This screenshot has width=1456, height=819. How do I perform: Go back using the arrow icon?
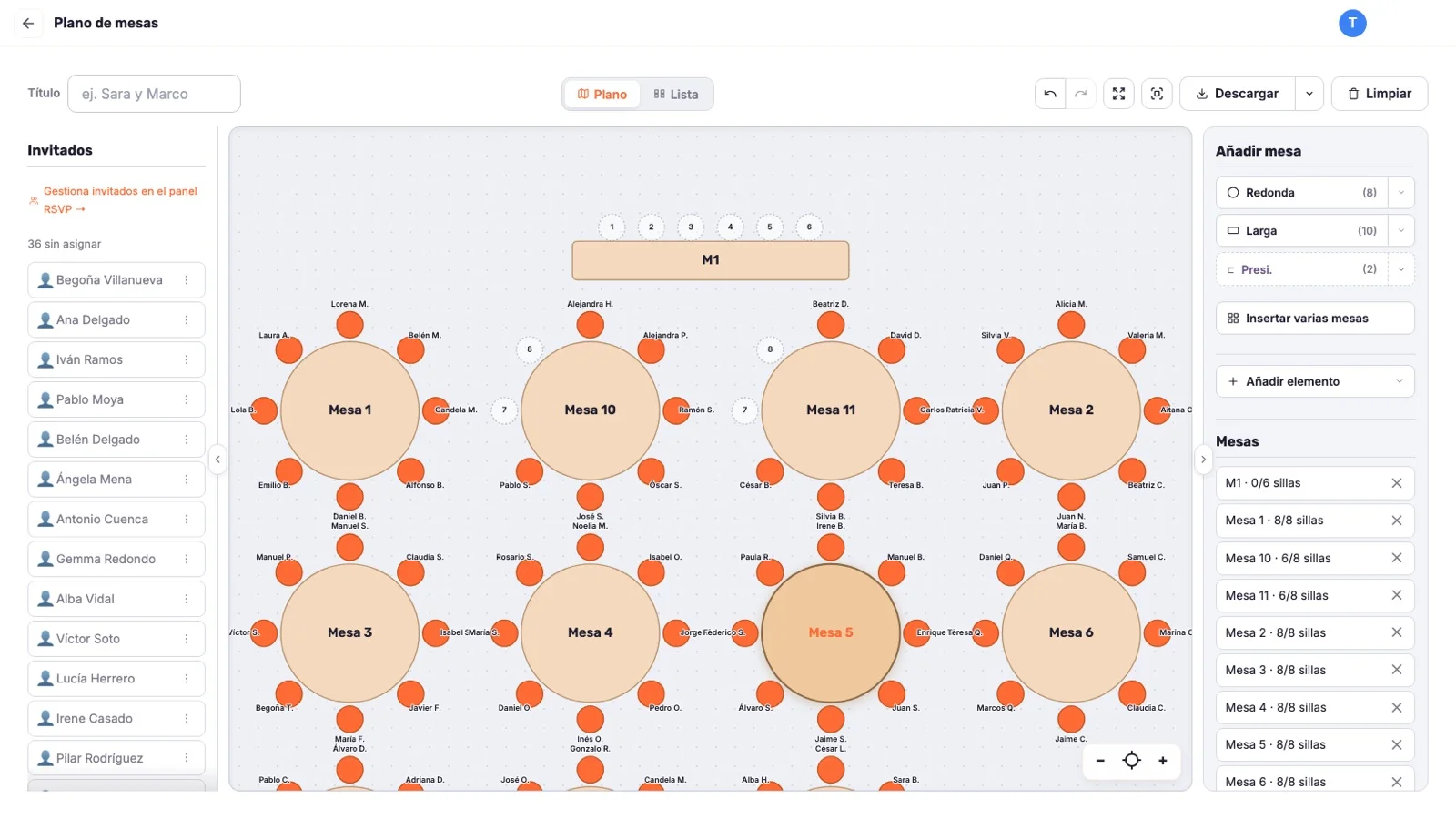point(28,24)
